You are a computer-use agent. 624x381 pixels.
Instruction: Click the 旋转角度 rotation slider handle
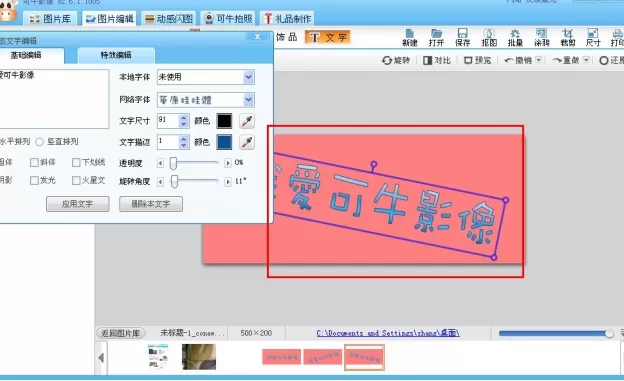coord(174,182)
